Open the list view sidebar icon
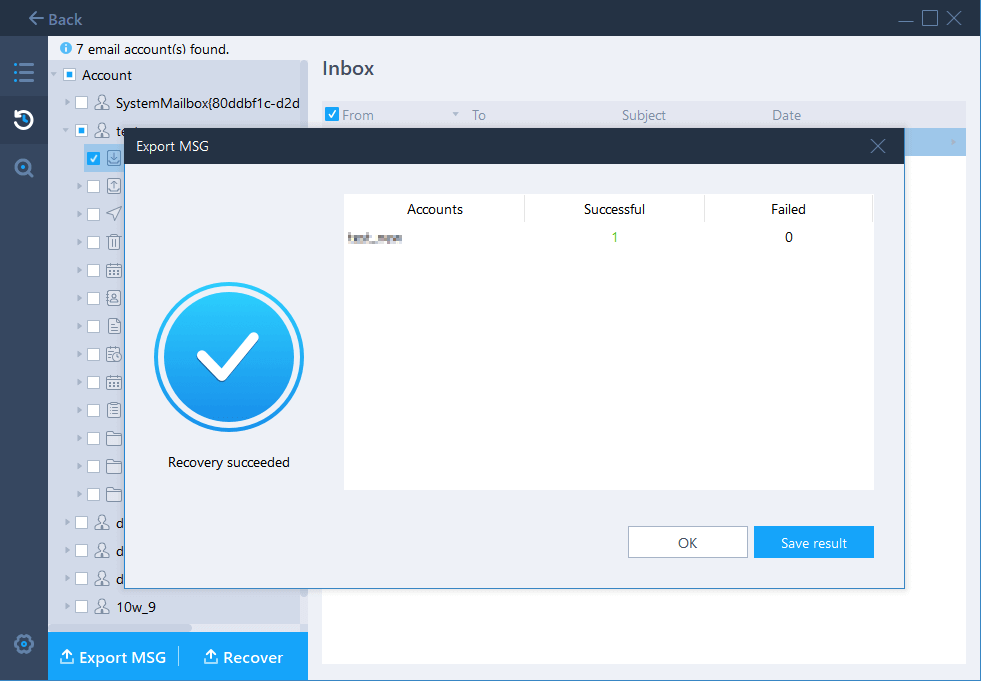This screenshot has height=681, width=981. 23,72
